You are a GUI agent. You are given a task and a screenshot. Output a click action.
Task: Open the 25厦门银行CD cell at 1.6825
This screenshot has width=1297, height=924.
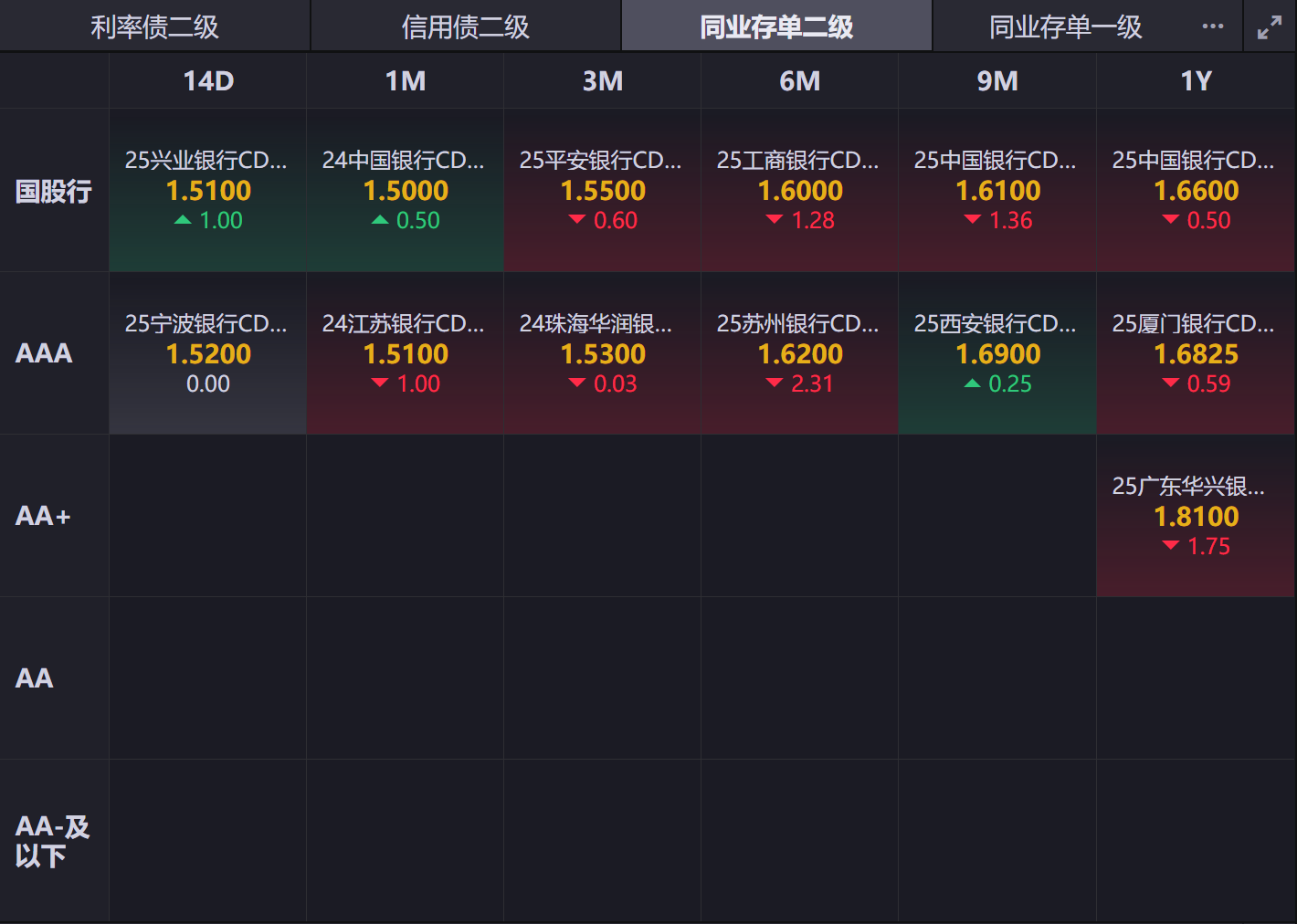coord(1196,353)
